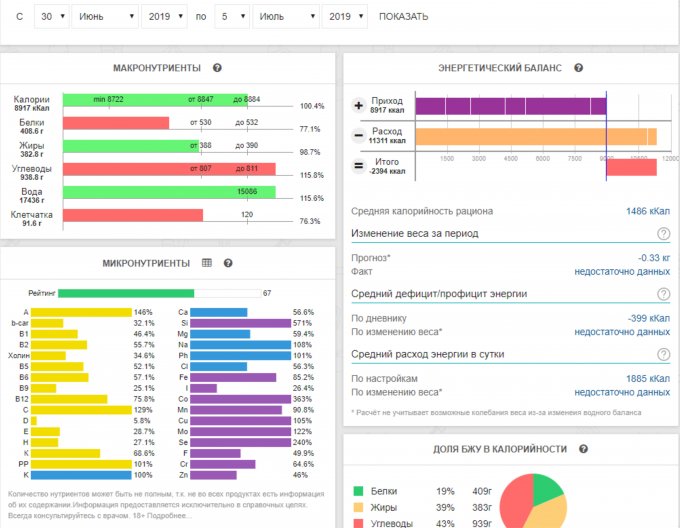Click the green Белки legend swatch
The width and height of the screenshot is (680, 528).
tap(360, 491)
